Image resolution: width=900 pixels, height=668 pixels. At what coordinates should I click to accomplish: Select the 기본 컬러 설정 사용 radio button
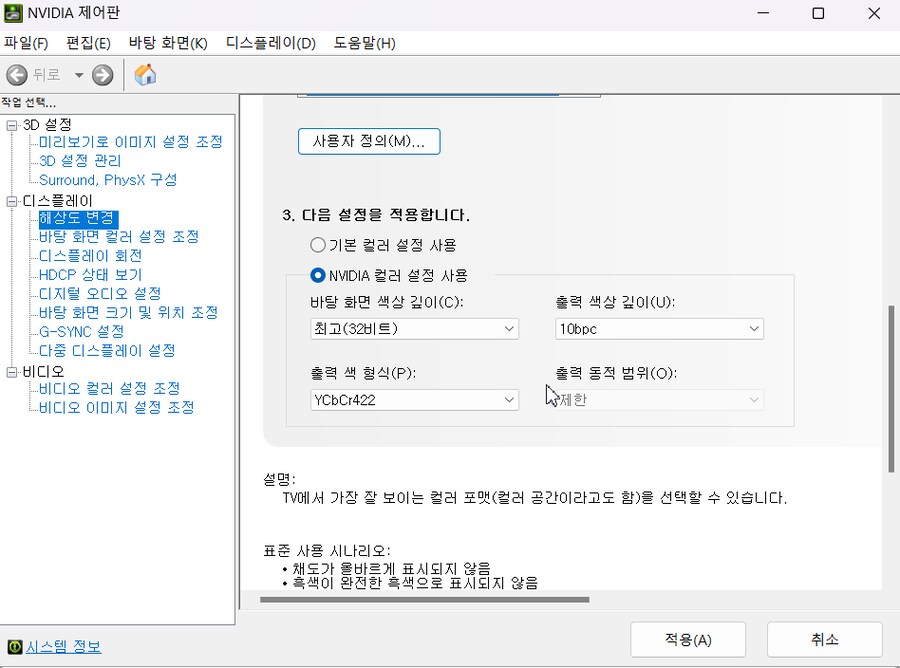pyautogui.click(x=318, y=244)
